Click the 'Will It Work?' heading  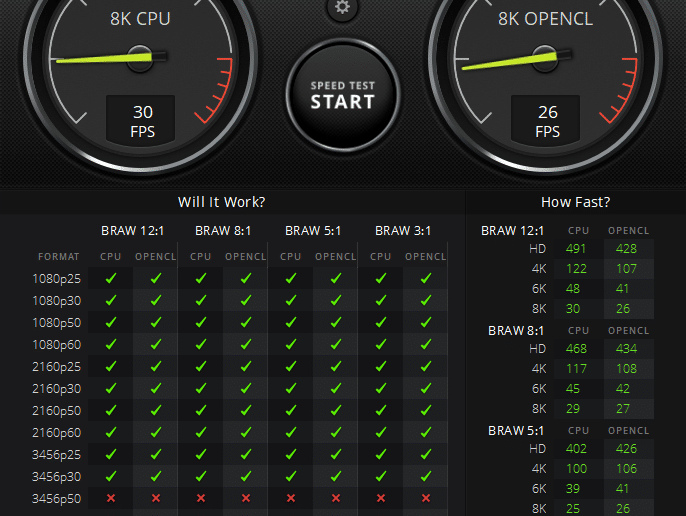tap(221, 202)
